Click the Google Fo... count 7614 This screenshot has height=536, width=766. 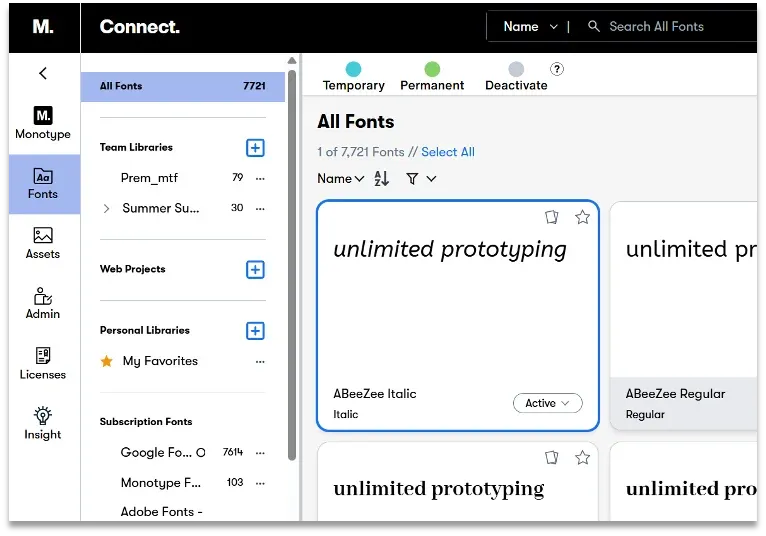[x=233, y=452]
